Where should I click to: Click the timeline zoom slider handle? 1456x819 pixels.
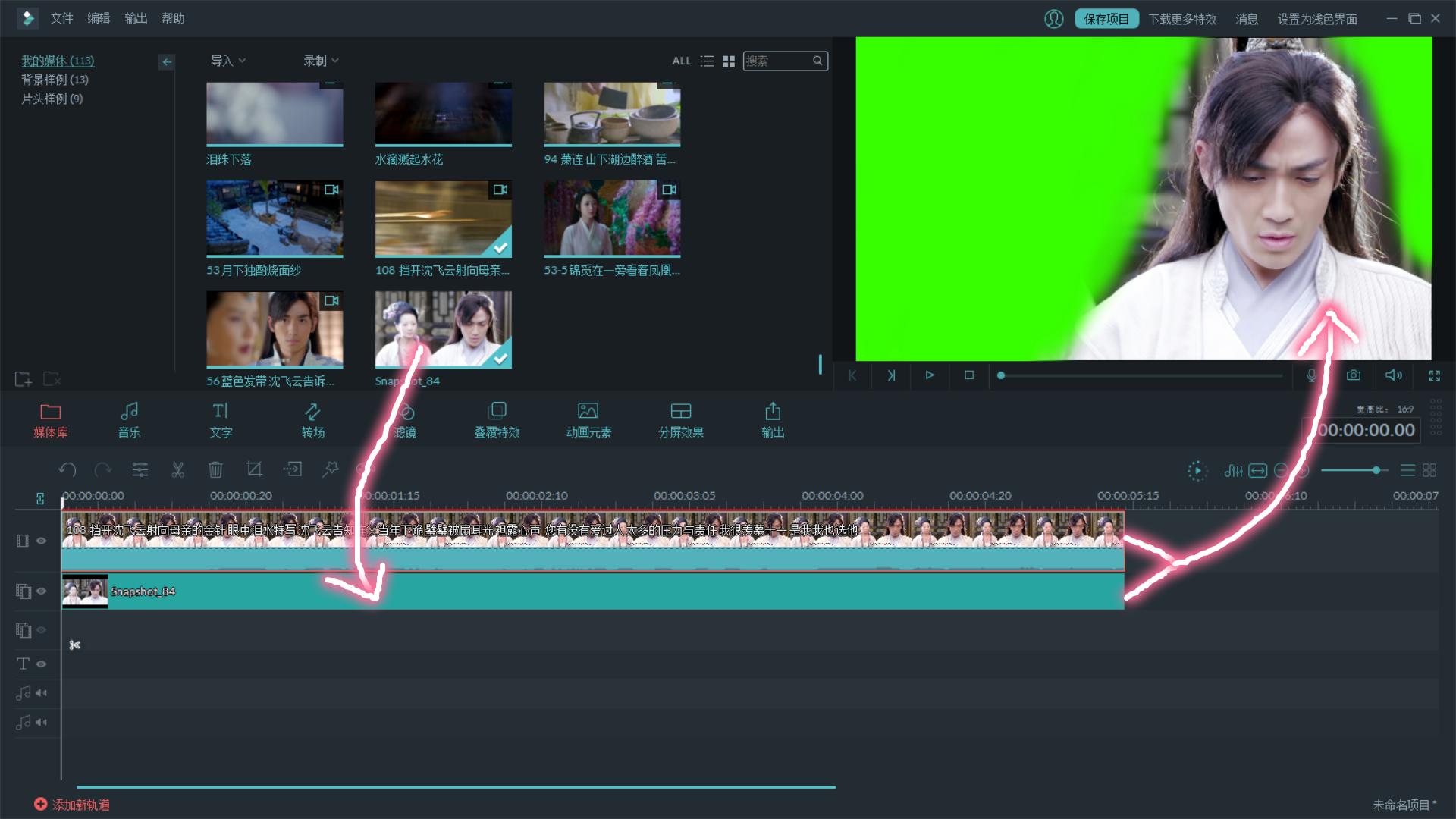click(x=1376, y=470)
